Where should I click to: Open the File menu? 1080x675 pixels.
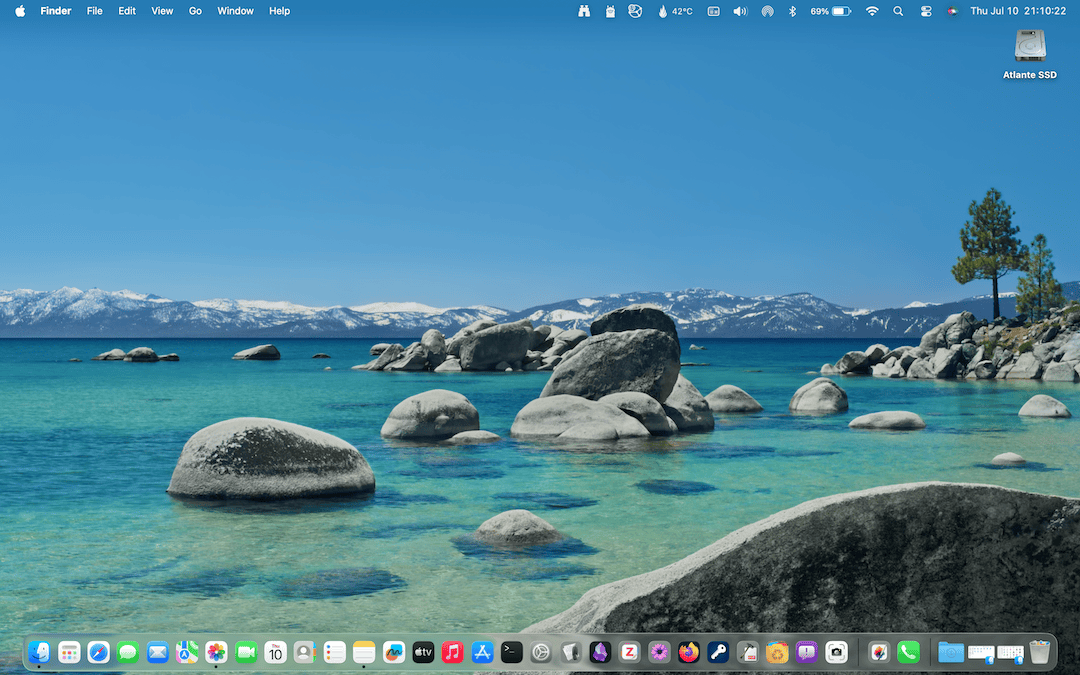pyautogui.click(x=95, y=11)
